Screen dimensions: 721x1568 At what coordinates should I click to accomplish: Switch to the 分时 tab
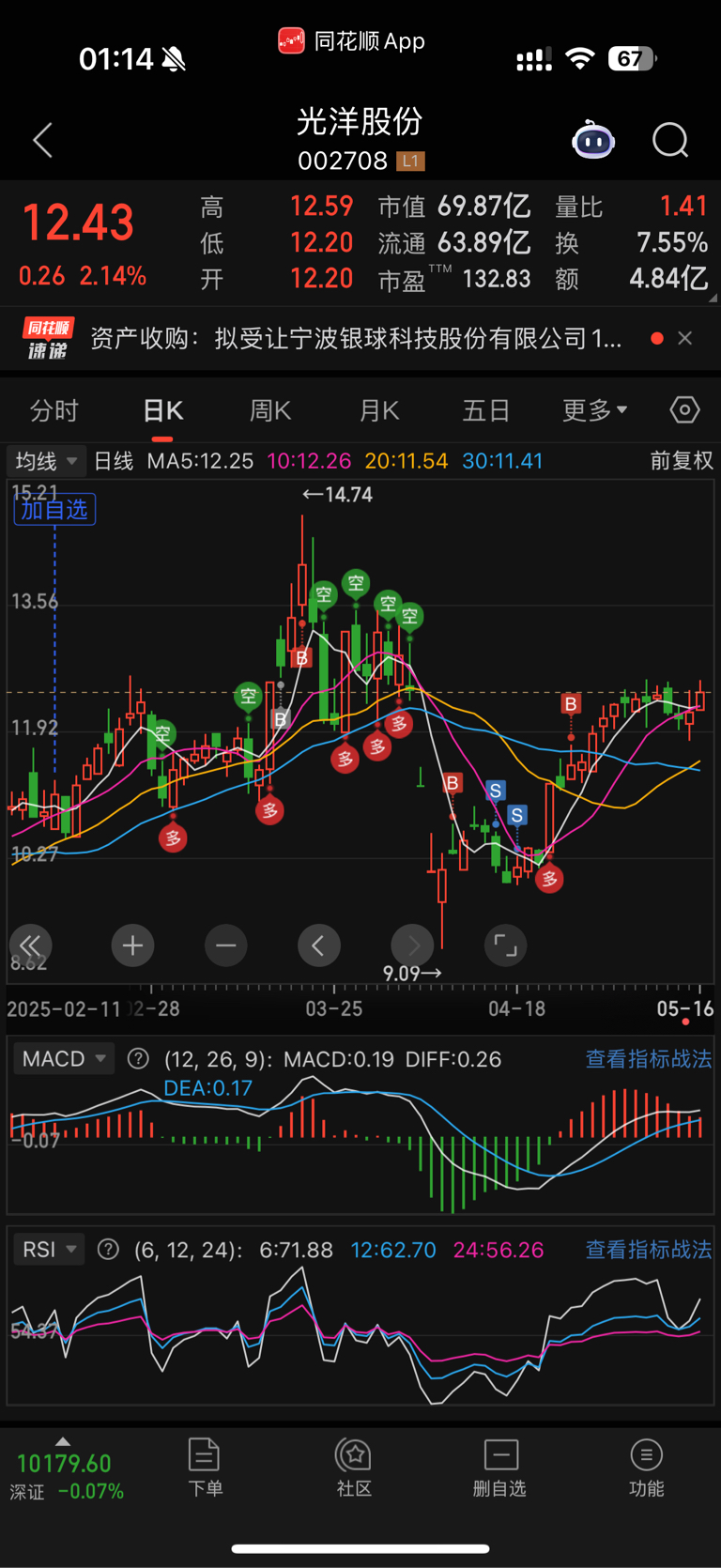coord(54,410)
